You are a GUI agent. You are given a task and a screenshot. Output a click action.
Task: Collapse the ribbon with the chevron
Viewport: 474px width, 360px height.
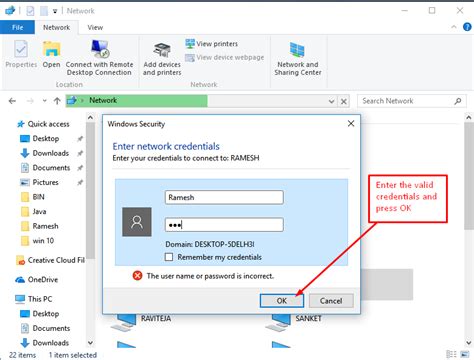[x=454, y=27]
